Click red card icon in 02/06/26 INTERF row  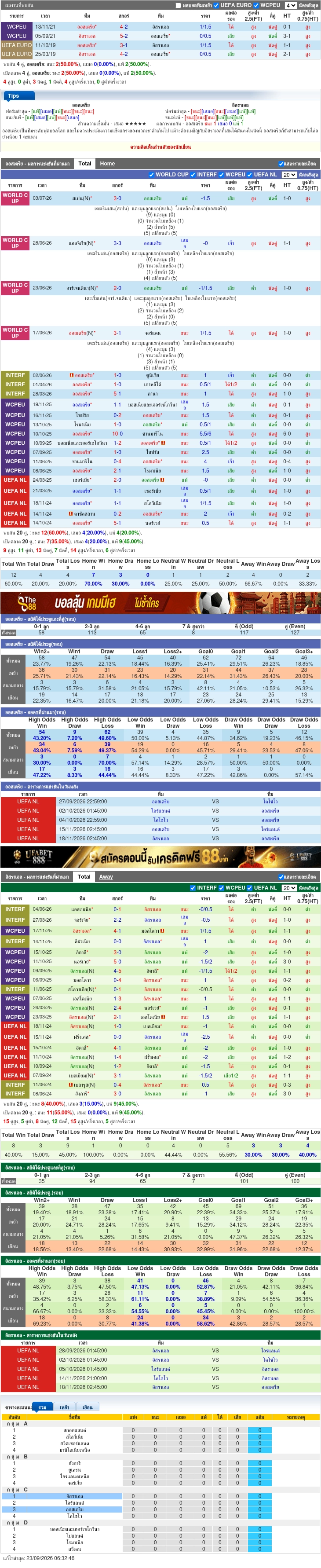click(72, 376)
